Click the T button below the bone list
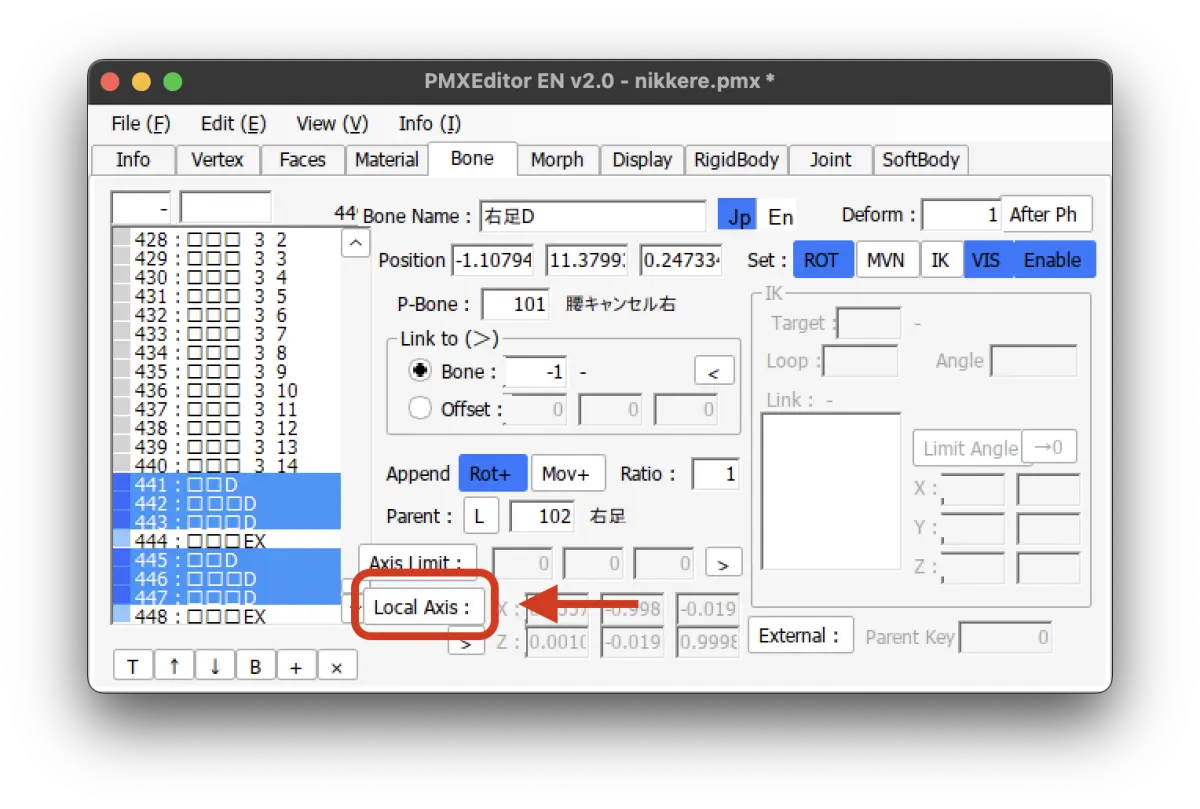 133,667
